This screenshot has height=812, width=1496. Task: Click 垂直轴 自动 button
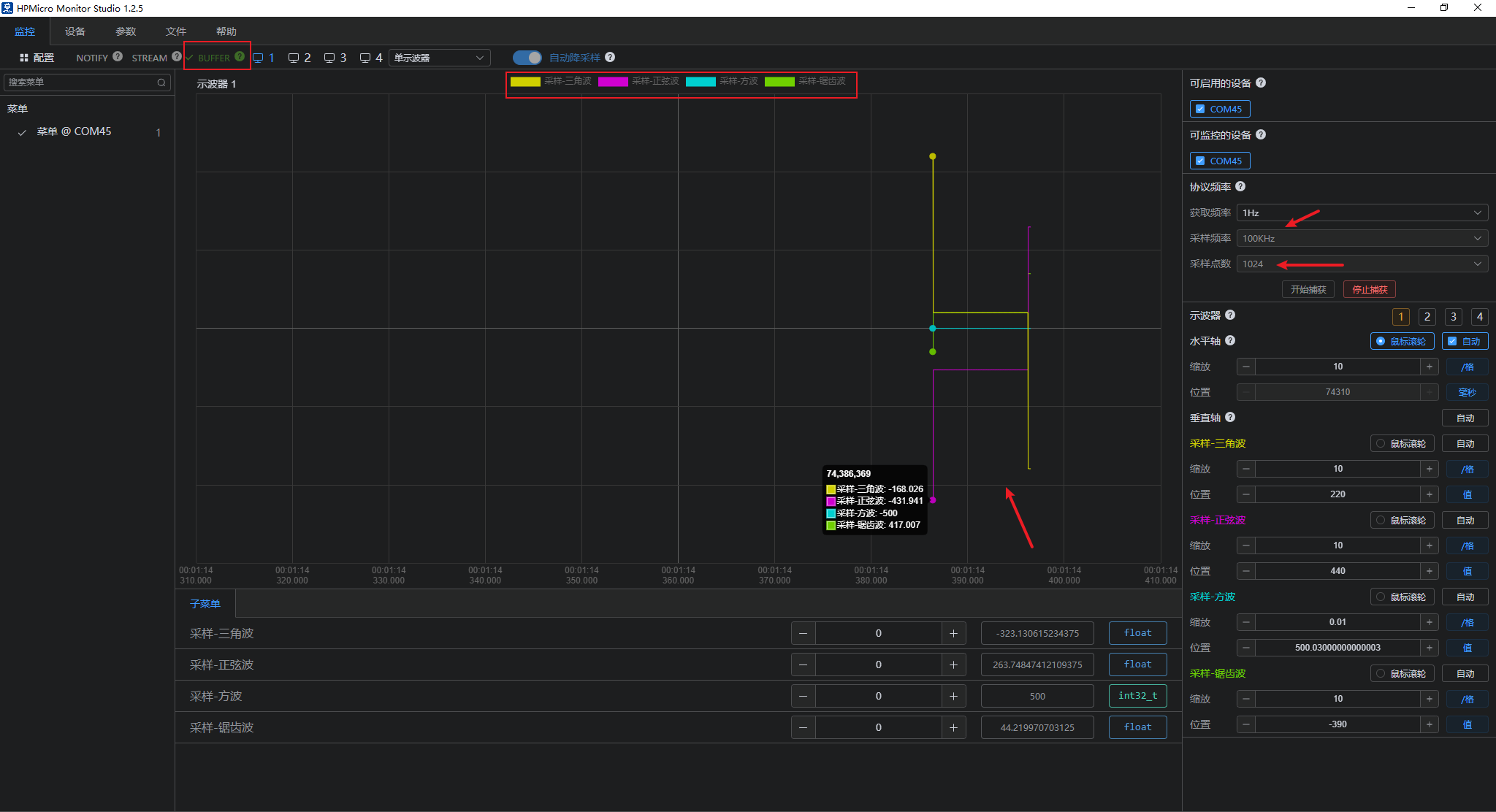tap(1465, 418)
